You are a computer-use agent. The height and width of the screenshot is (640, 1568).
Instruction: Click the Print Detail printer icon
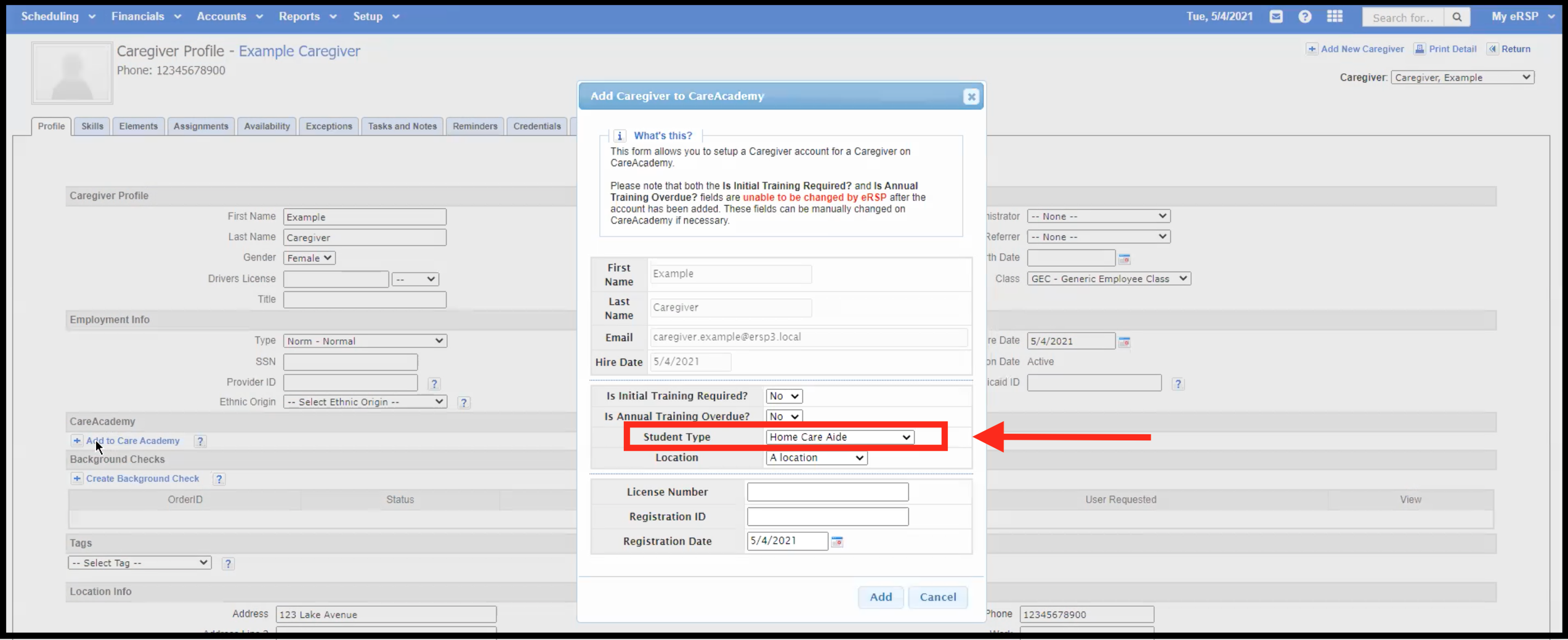tap(1420, 49)
